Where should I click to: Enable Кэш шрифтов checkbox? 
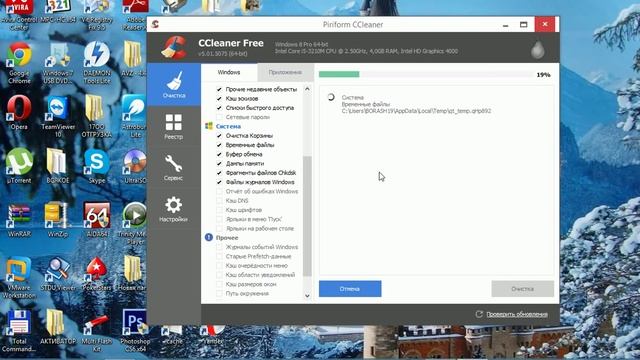coord(219,210)
